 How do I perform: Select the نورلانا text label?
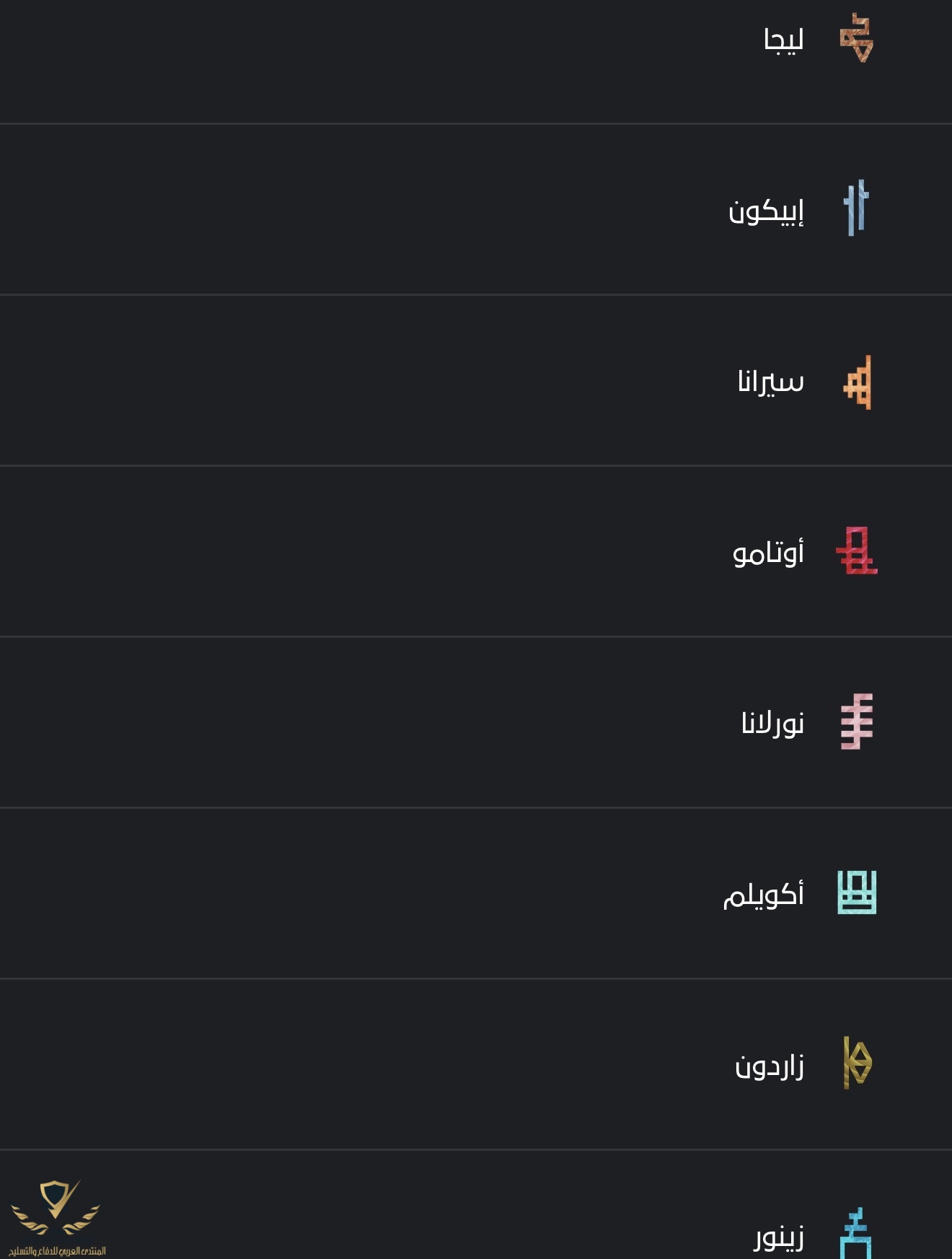pos(772,723)
